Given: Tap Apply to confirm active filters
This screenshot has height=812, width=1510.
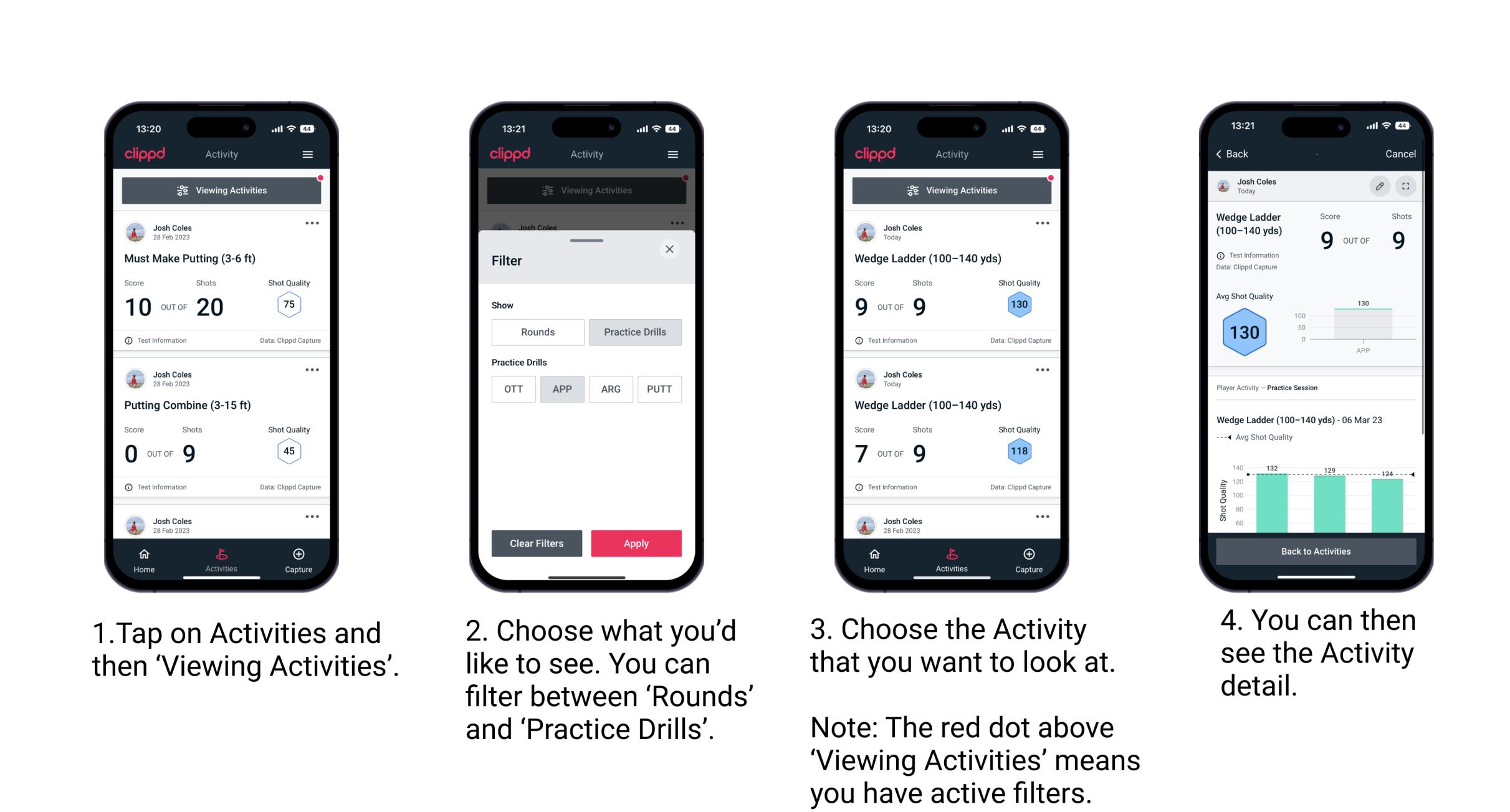Looking at the screenshot, I should [637, 542].
